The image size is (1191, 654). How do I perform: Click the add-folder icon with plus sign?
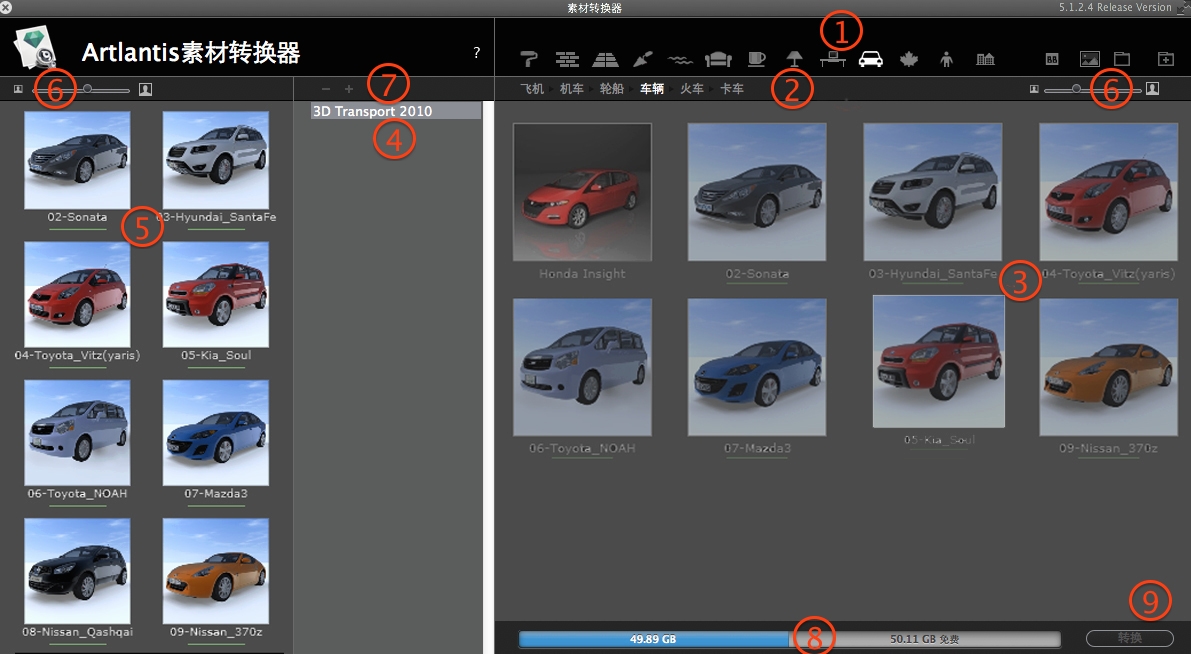coord(1165,59)
